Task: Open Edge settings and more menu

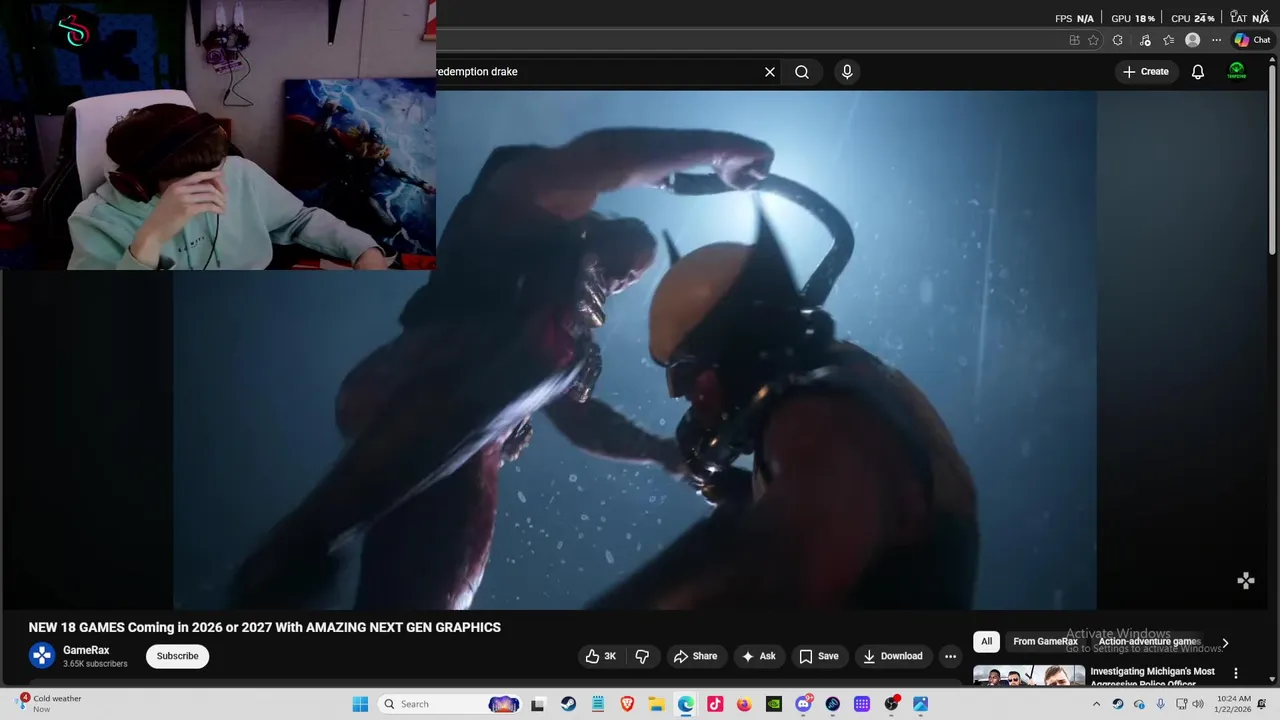Action: click(1216, 40)
